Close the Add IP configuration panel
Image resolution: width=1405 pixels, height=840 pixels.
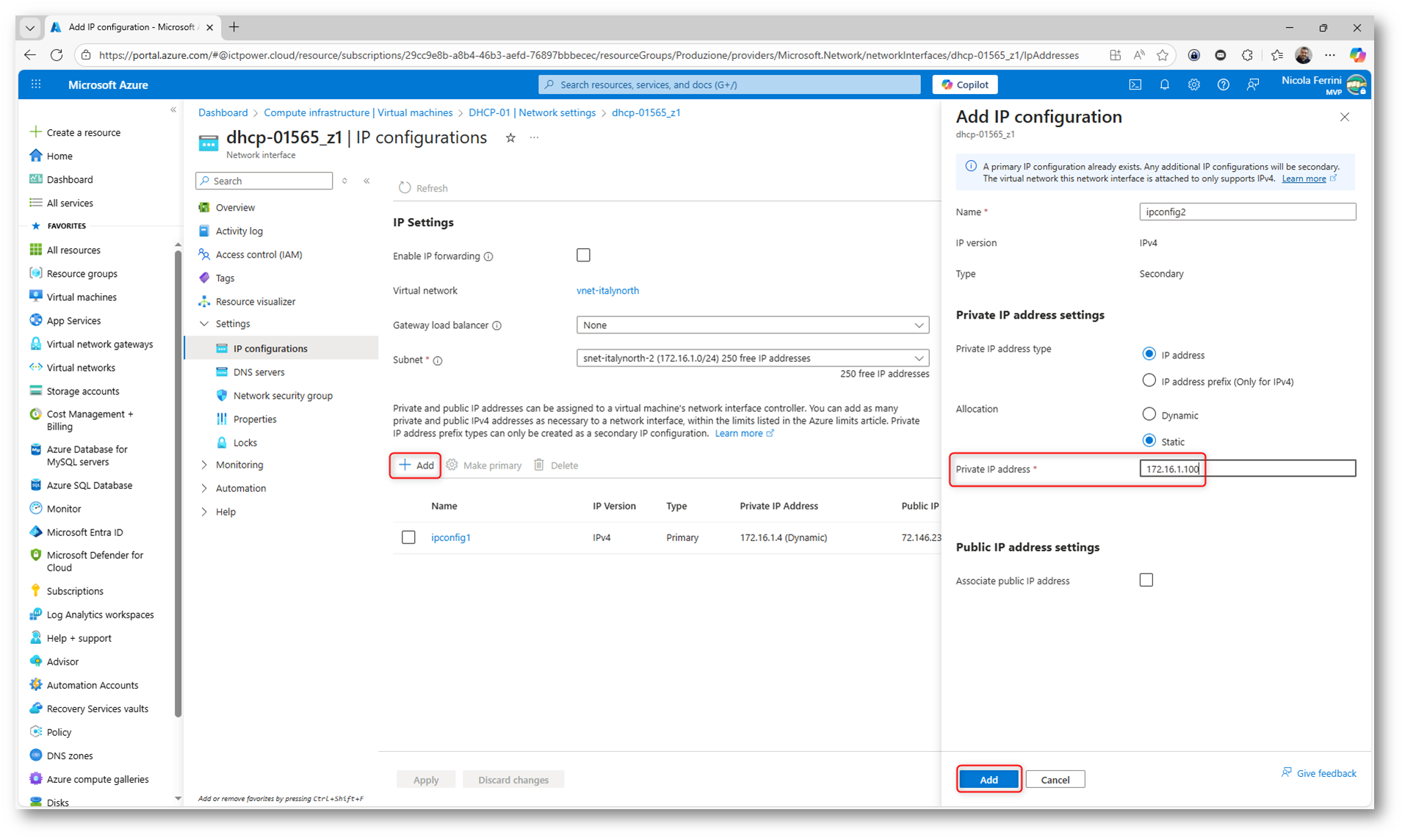[1344, 117]
